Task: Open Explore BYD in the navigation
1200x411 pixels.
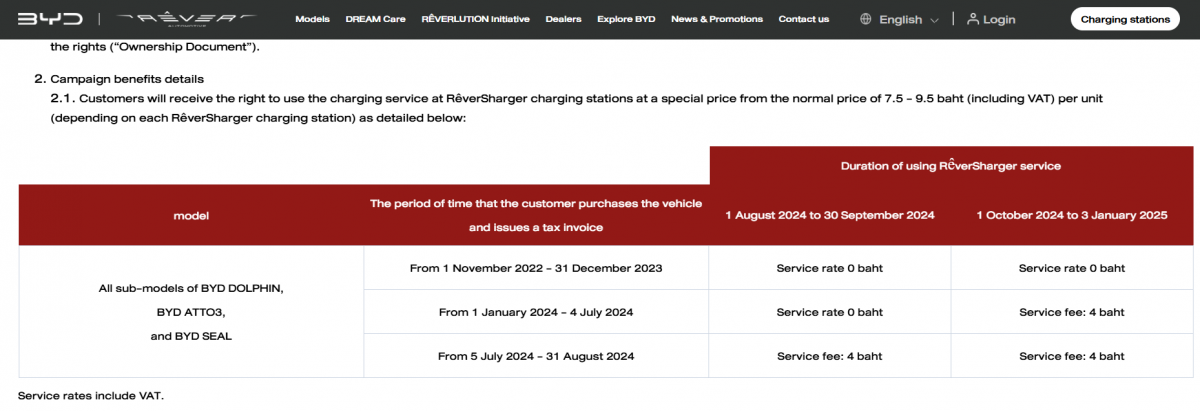Action: point(626,19)
